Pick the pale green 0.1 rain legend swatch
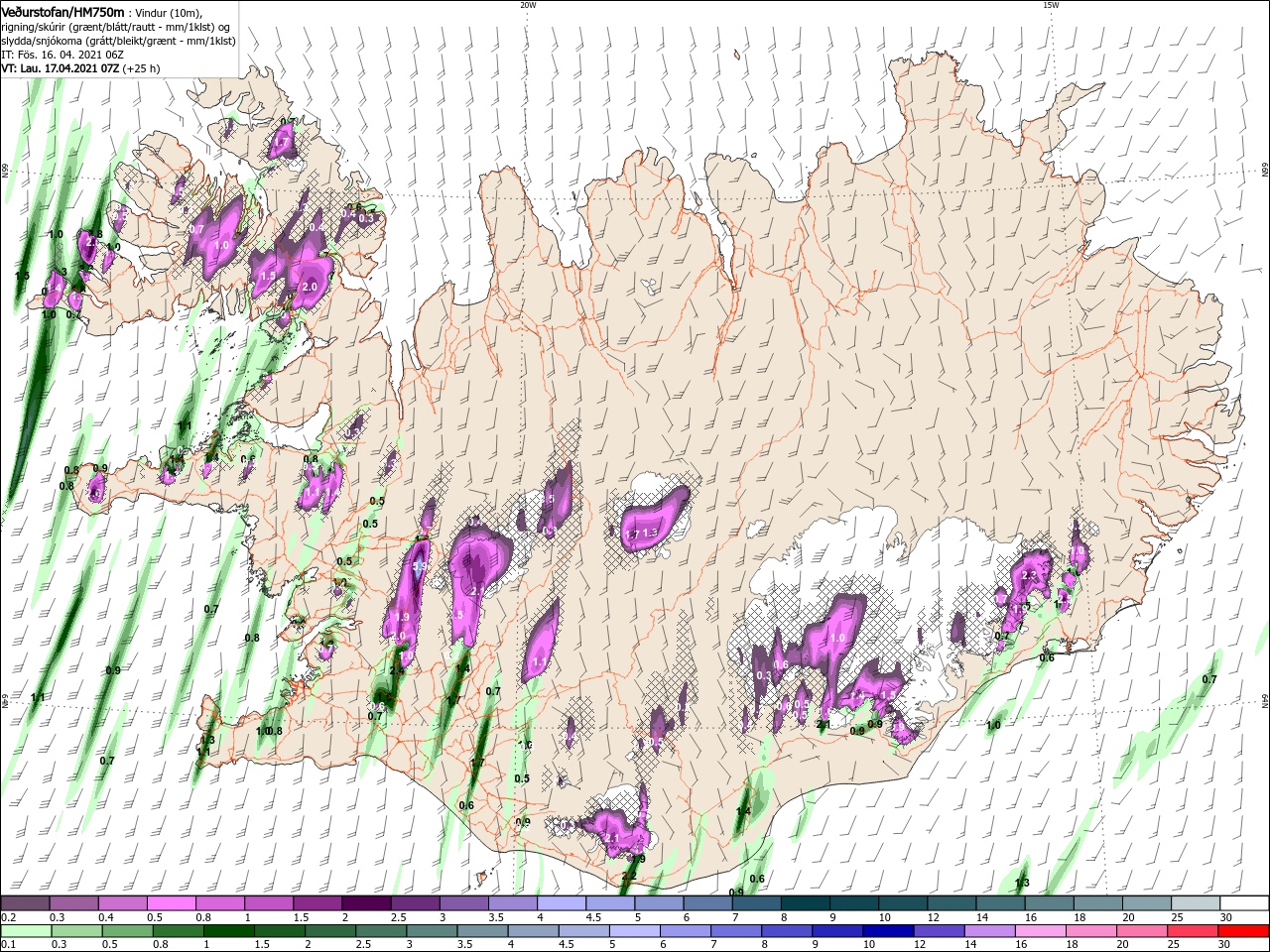This screenshot has width=1270, height=952. [x=25, y=931]
